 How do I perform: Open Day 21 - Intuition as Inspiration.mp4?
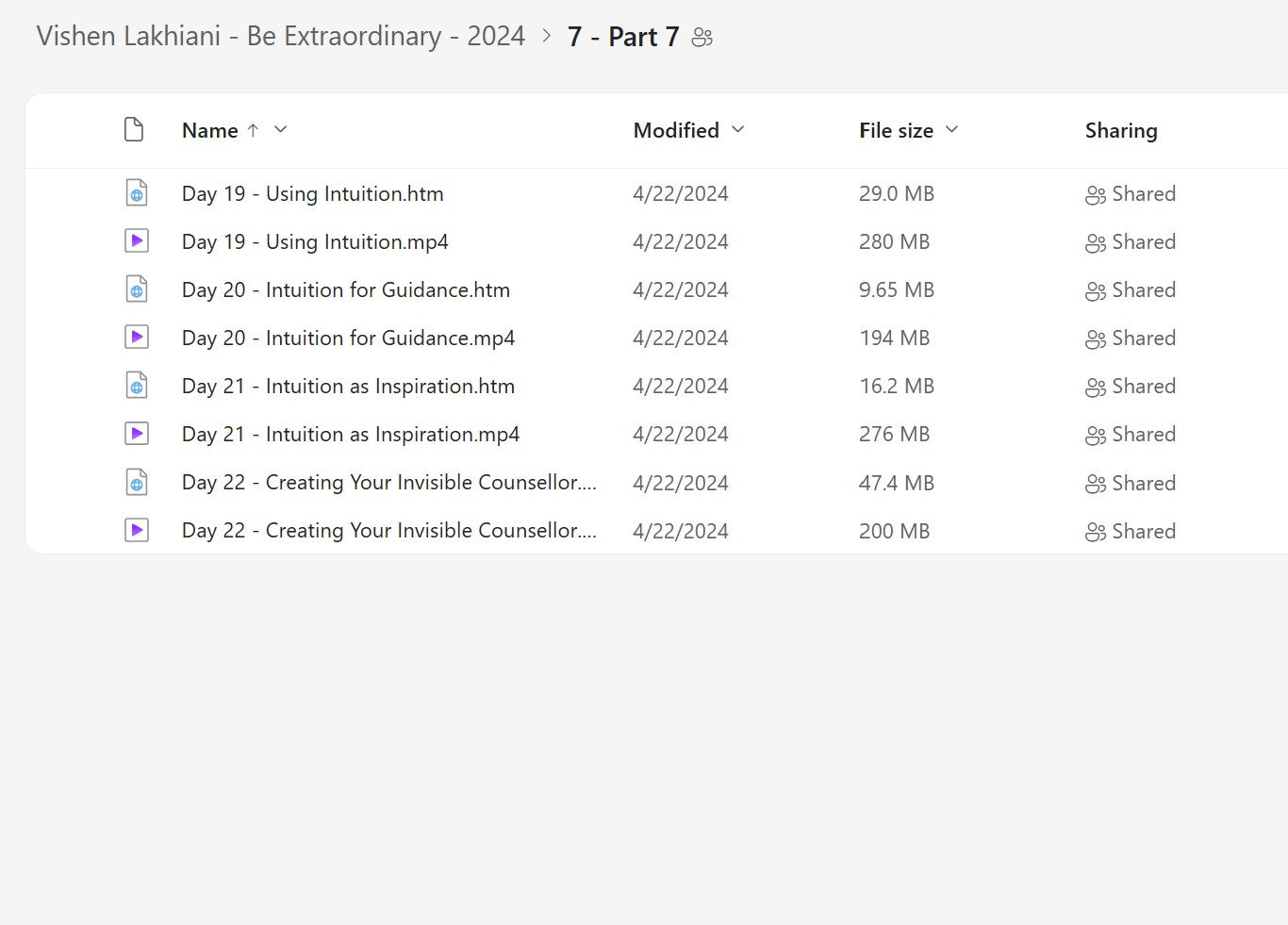tap(350, 435)
